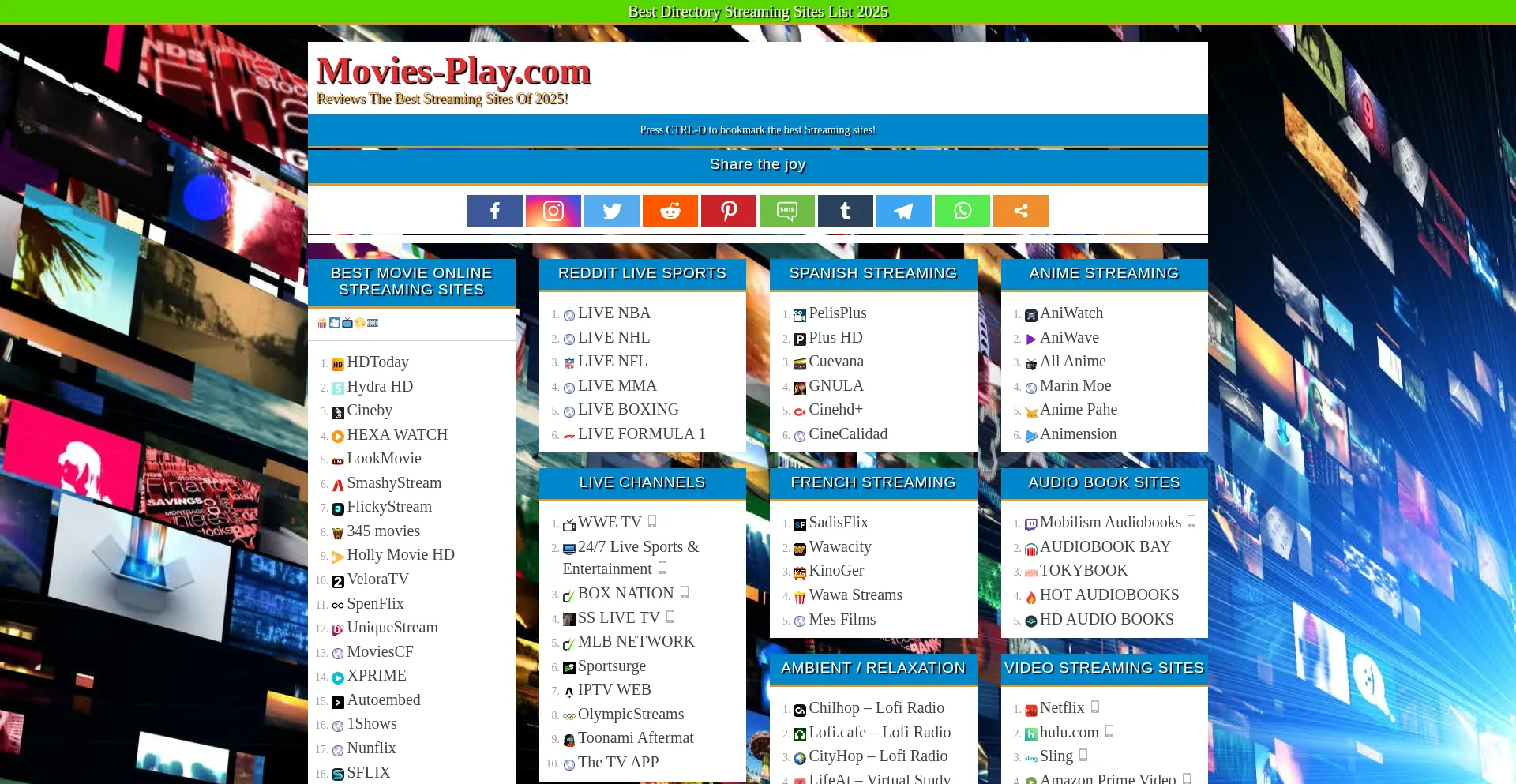The width and height of the screenshot is (1516, 784).
Task: Click the Live Channels heading
Action: pyautogui.click(x=642, y=482)
